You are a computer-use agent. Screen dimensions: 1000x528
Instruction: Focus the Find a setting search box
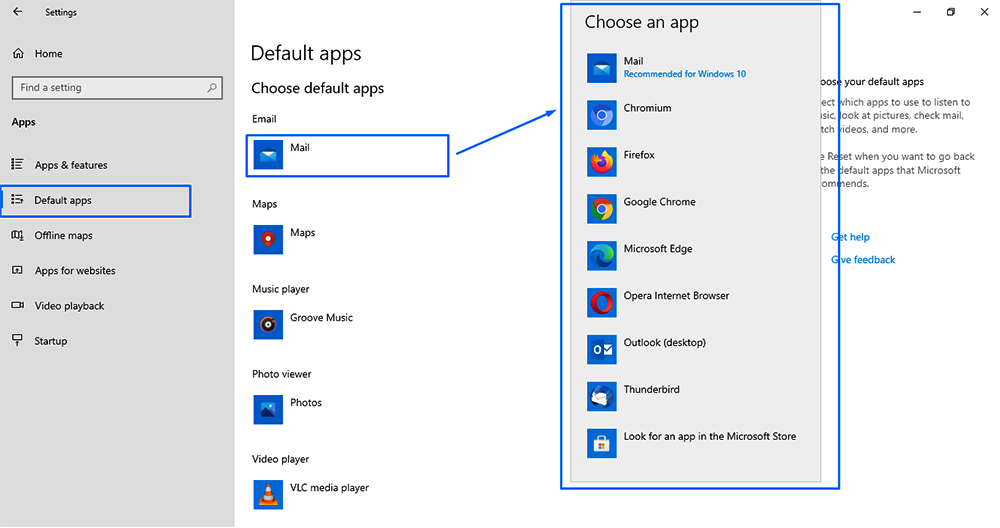click(x=117, y=87)
